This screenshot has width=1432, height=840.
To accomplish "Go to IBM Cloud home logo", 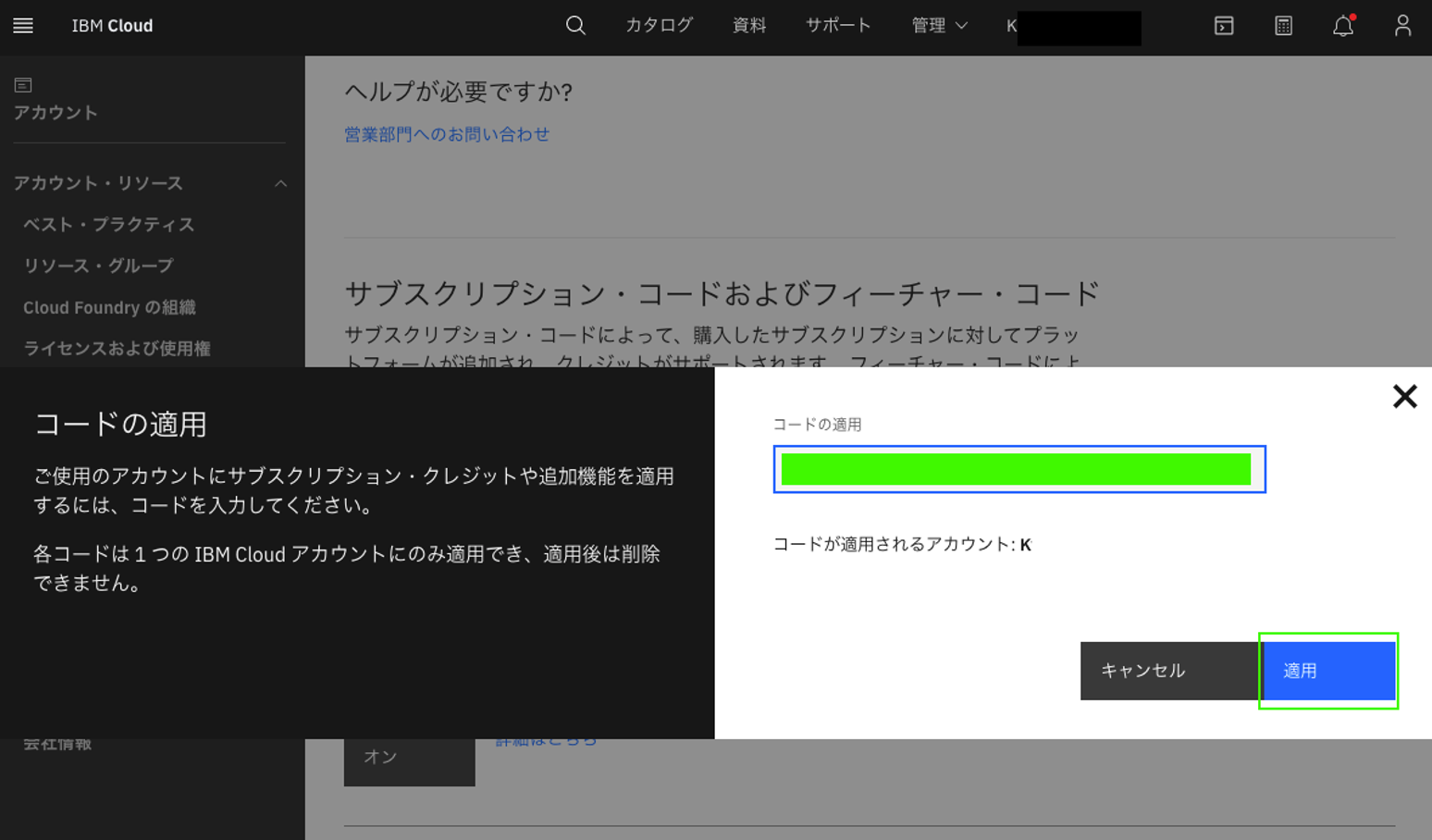I will (112, 26).
